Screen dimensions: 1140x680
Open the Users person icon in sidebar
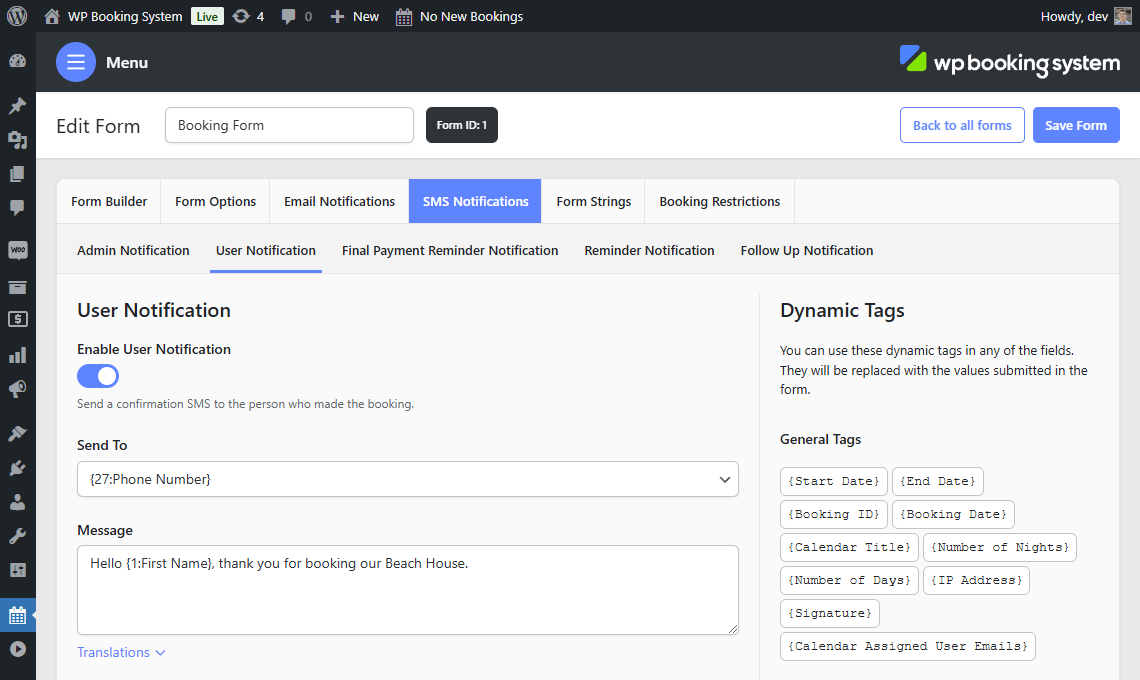click(x=17, y=502)
